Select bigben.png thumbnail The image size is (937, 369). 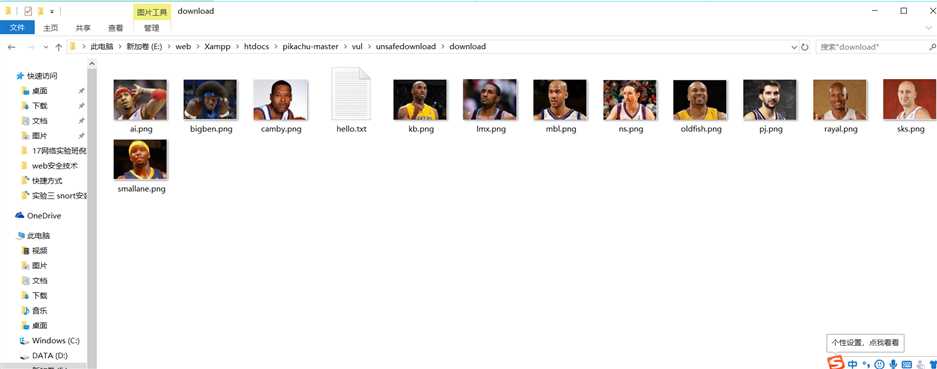[x=210, y=100]
